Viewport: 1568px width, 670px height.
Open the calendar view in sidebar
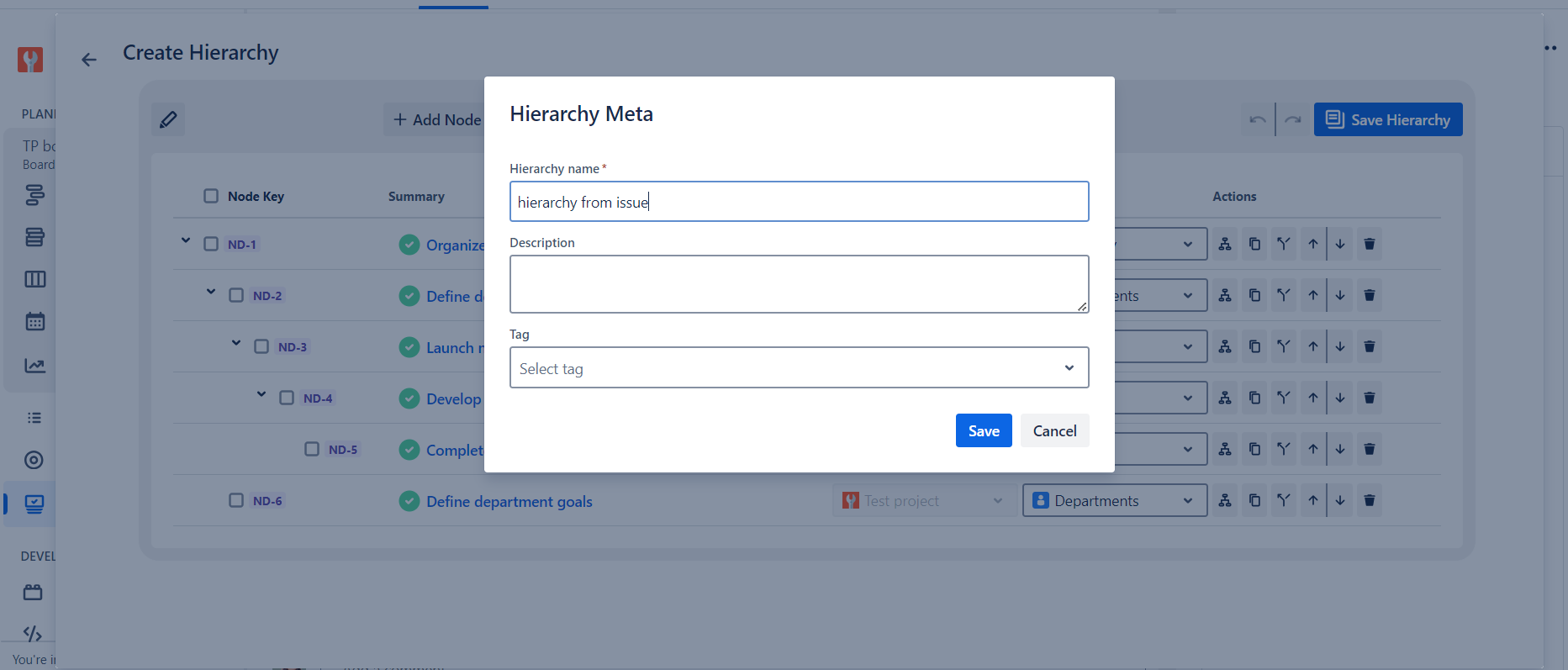pyautogui.click(x=34, y=321)
